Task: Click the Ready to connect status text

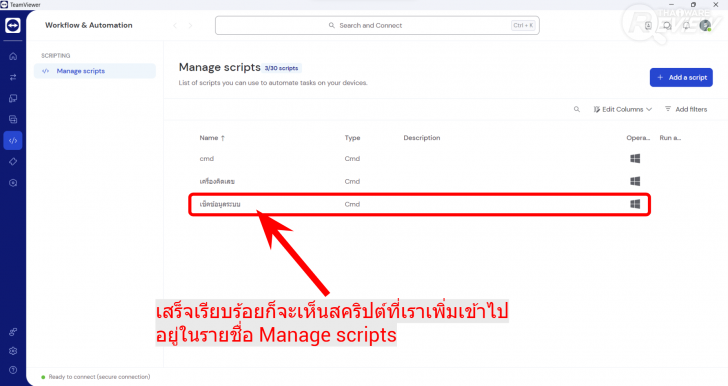Action: pyautogui.click(x=99, y=377)
